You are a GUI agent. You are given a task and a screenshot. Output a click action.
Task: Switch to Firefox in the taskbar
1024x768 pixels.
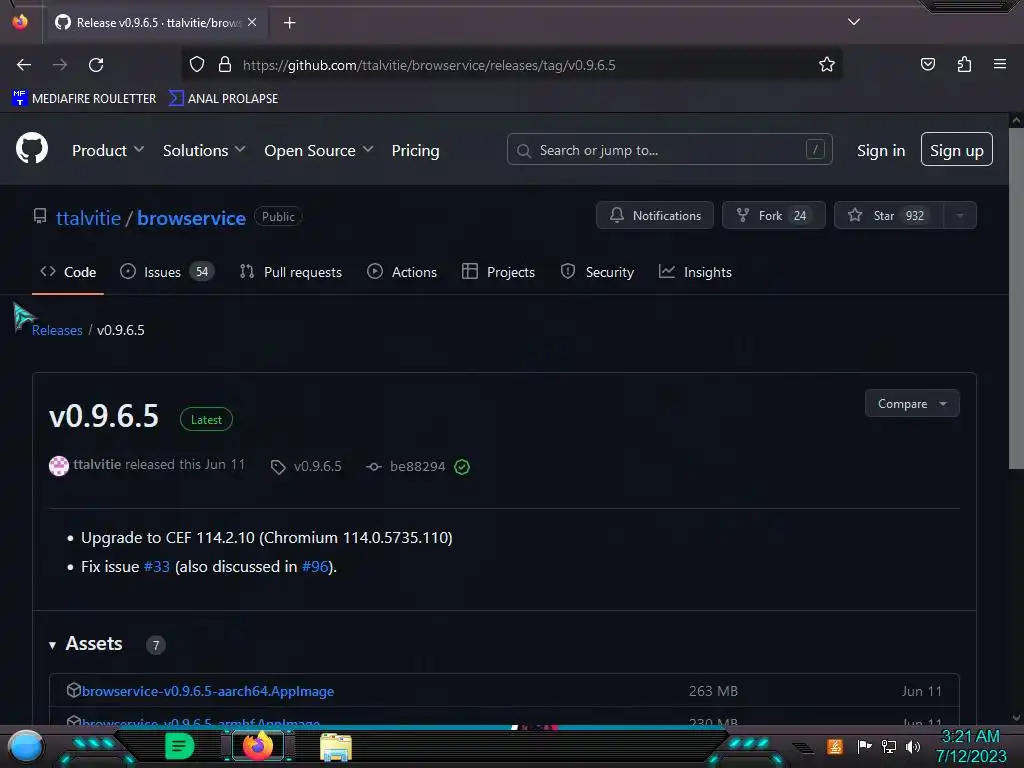(x=257, y=746)
